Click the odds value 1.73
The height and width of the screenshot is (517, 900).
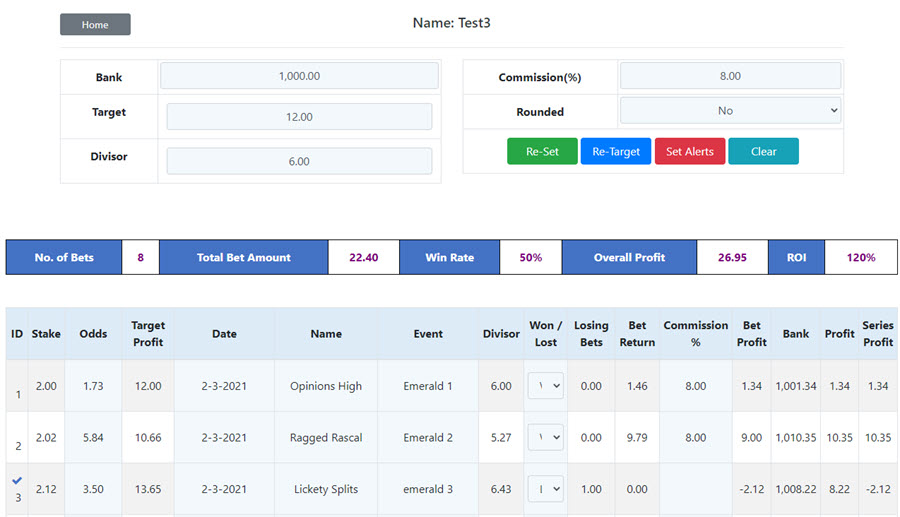(93, 386)
